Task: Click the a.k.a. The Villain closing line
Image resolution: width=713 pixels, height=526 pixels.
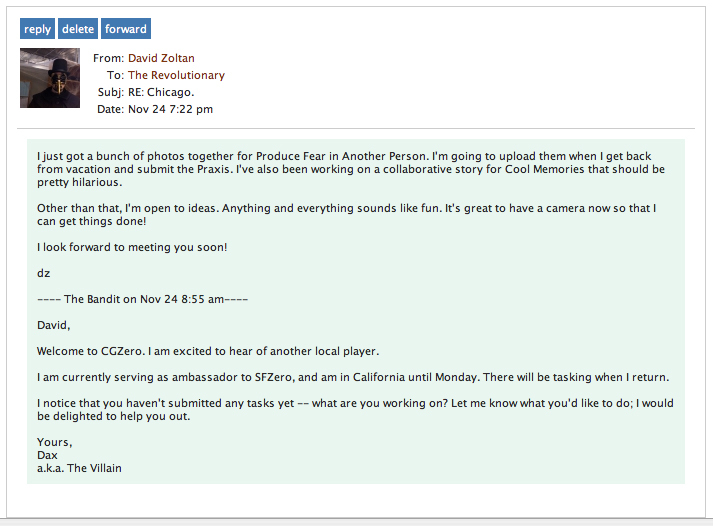Action: (x=79, y=468)
